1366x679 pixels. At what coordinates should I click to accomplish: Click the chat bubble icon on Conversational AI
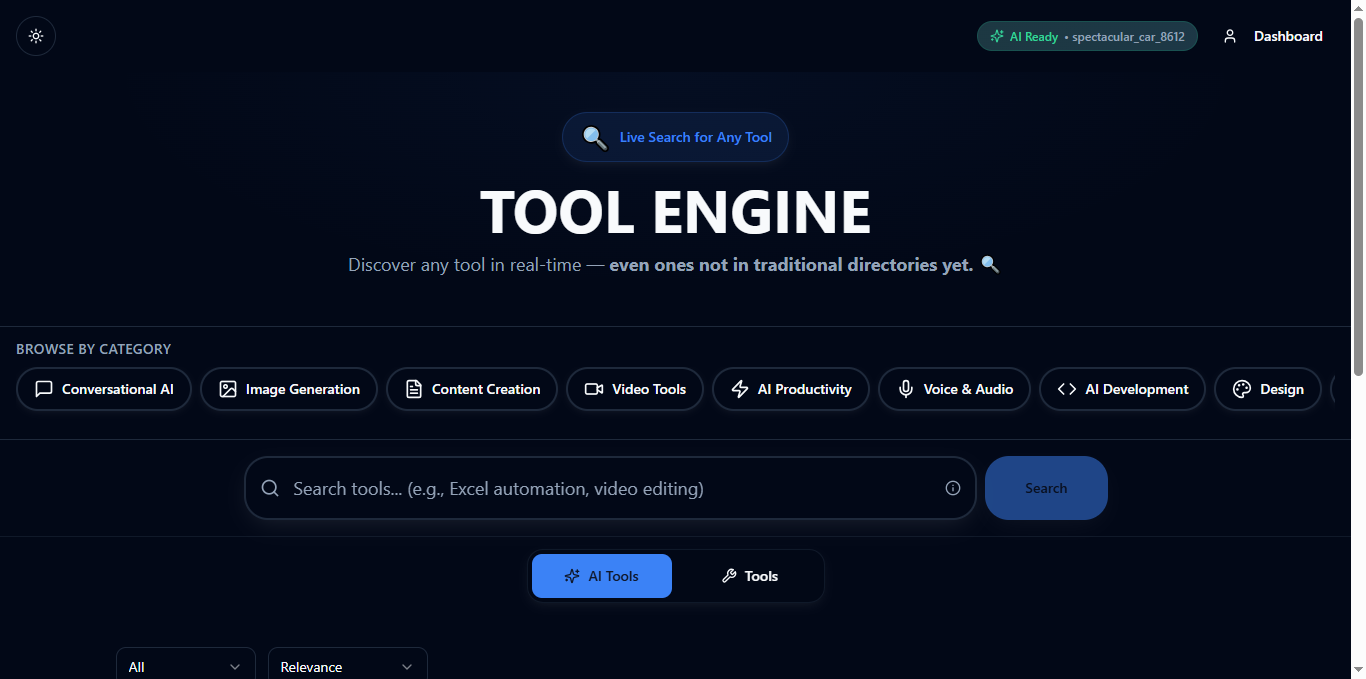coord(44,389)
